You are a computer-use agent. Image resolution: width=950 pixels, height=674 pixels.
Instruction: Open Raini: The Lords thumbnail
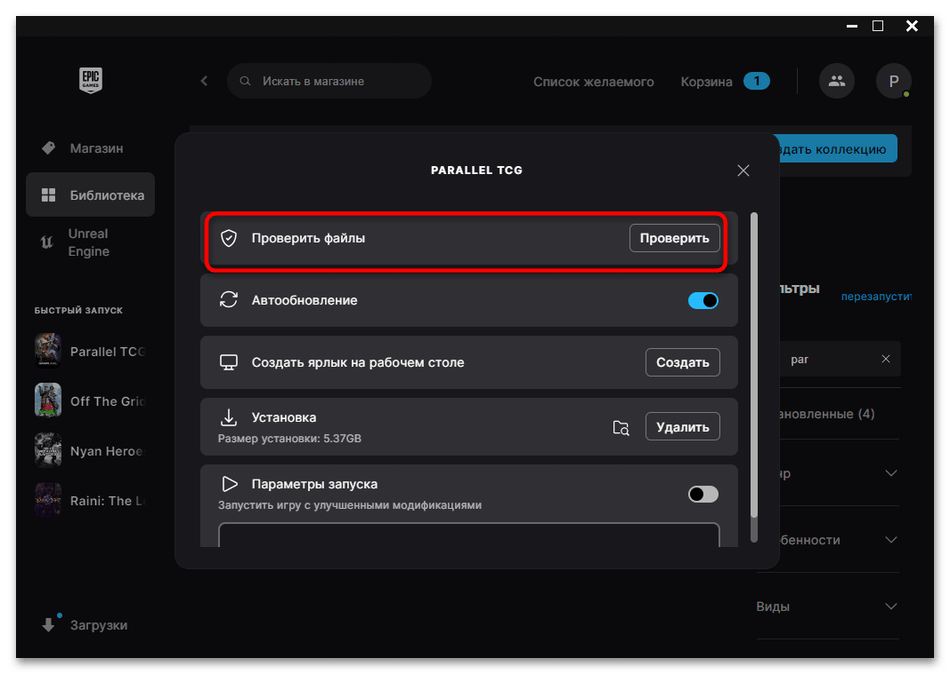[x=48, y=499]
